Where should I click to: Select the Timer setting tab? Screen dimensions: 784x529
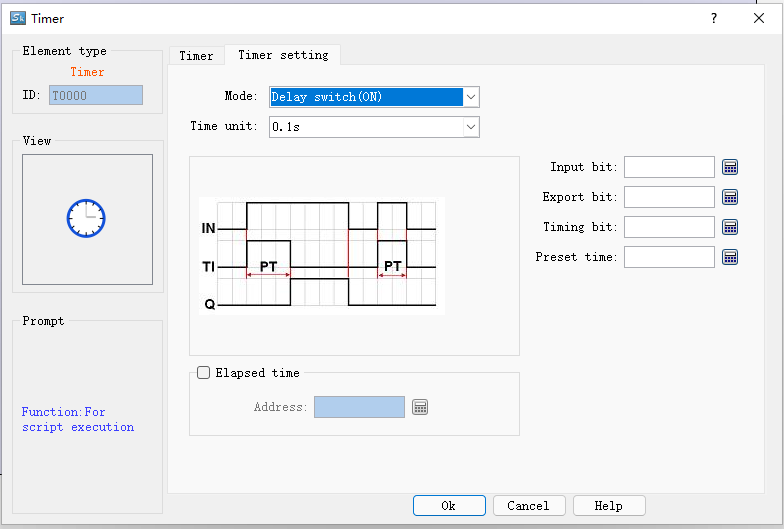[283, 56]
